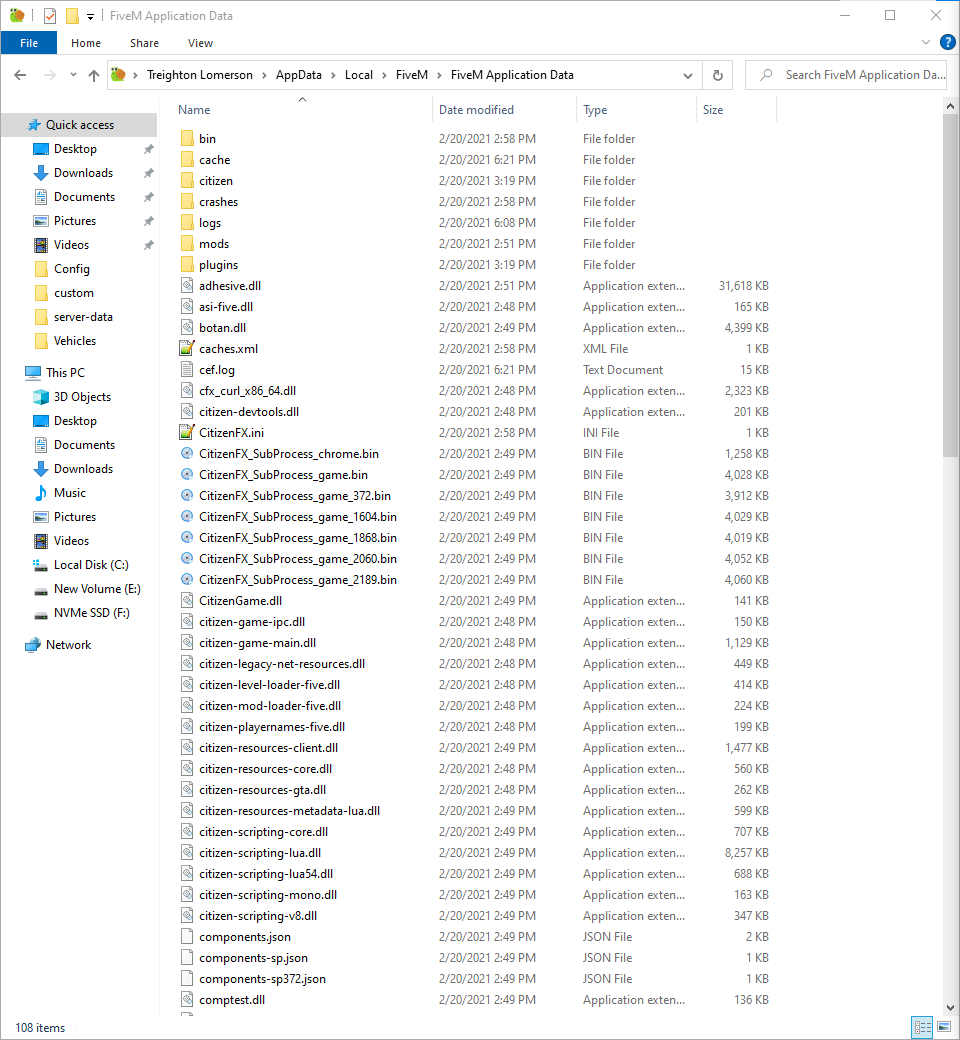This screenshot has width=960, height=1040.
Task: Expand the address bar previous locations dropdown
Action: click(x=688, y=75)
